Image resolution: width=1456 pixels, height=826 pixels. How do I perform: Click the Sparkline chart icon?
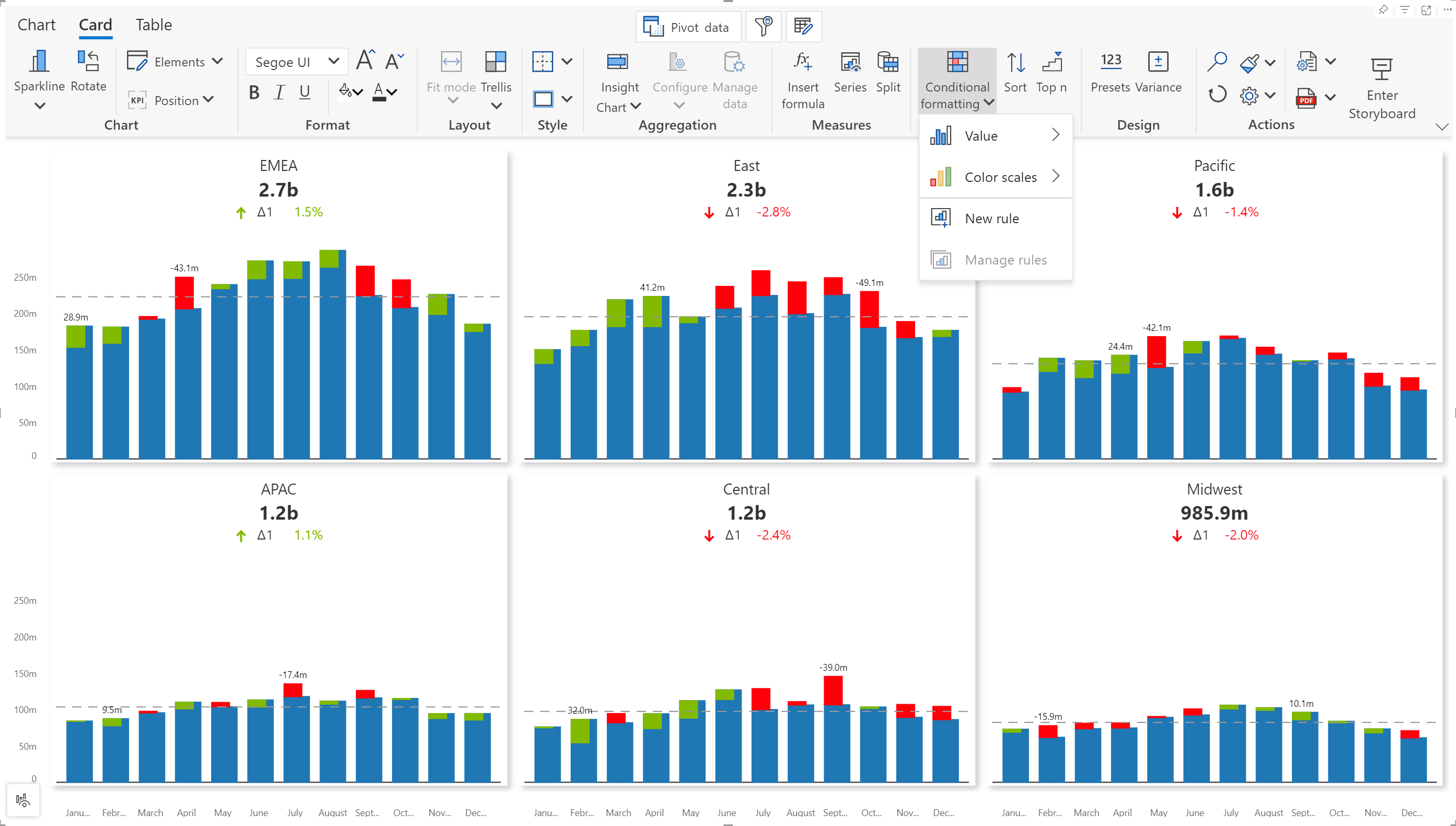[39, 61]
